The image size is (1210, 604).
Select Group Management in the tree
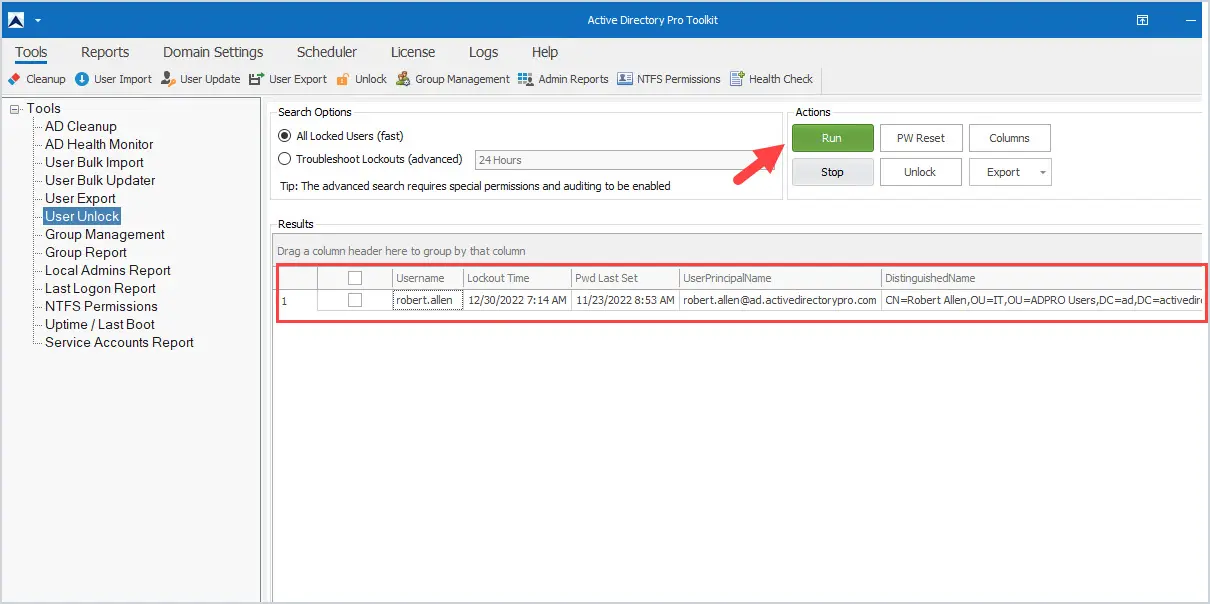pos(105,234)
